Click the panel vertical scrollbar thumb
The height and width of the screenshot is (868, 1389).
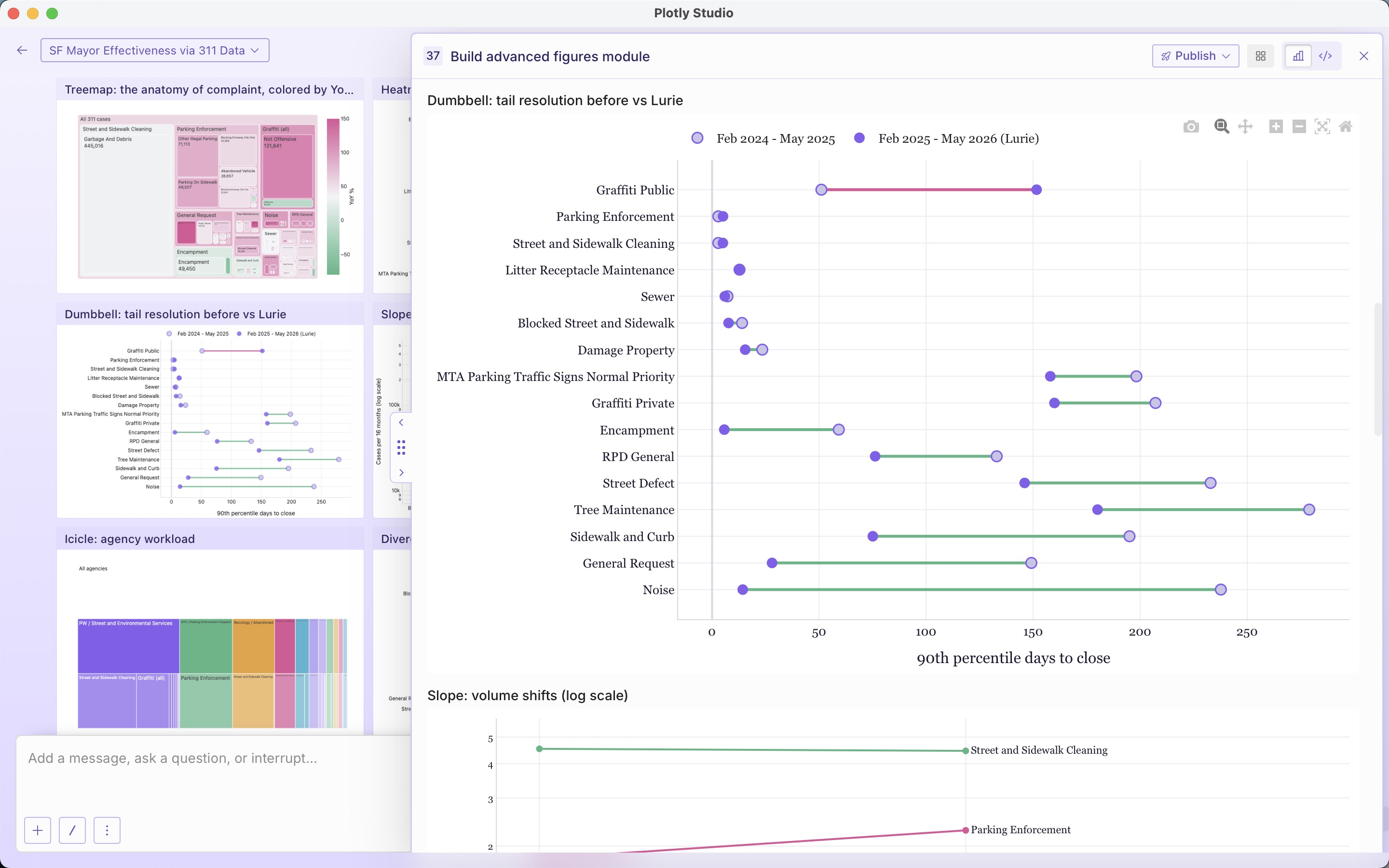pyautogui.click(x=1377, y=368)
